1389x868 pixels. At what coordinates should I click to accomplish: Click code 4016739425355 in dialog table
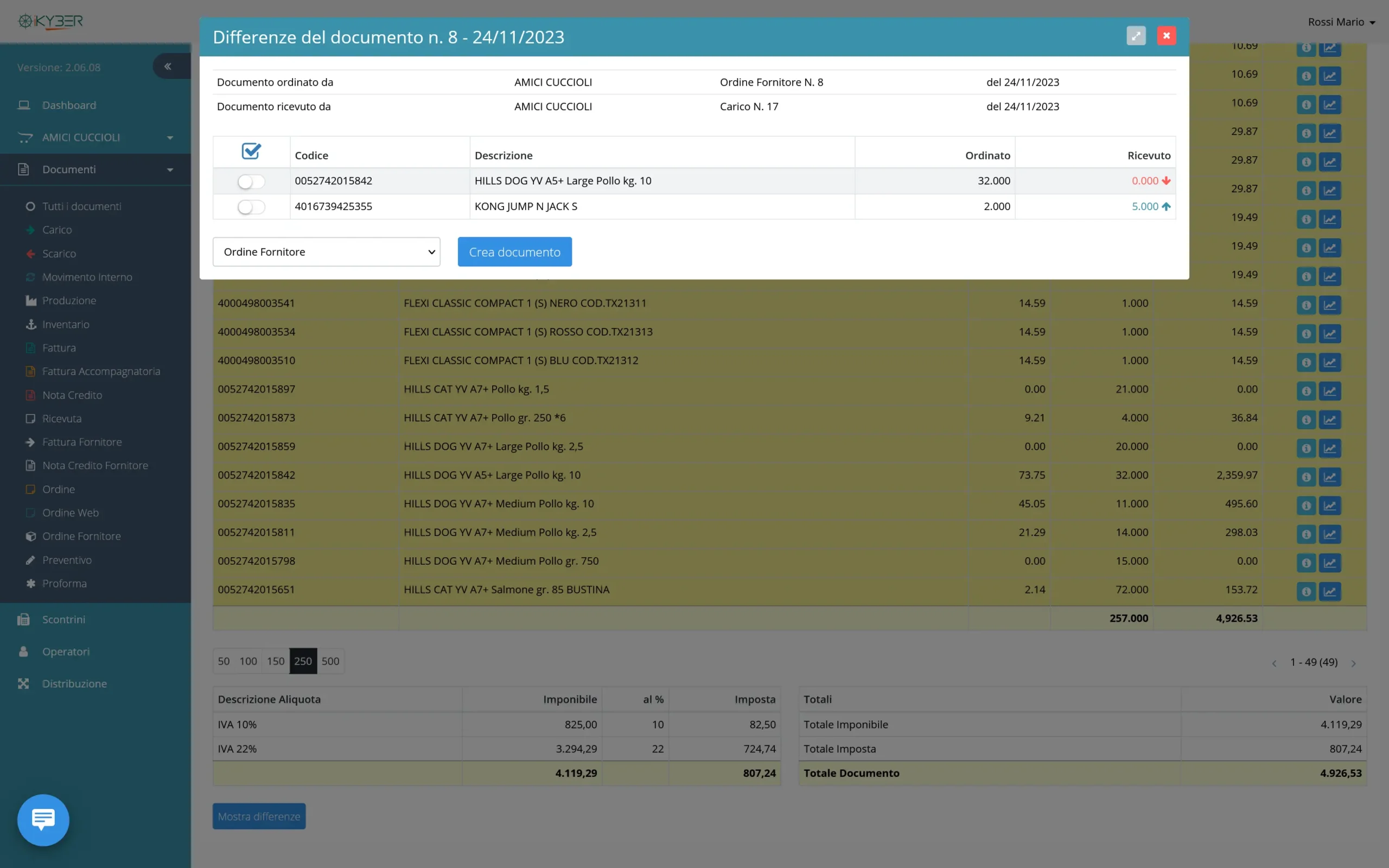(334, 207)
